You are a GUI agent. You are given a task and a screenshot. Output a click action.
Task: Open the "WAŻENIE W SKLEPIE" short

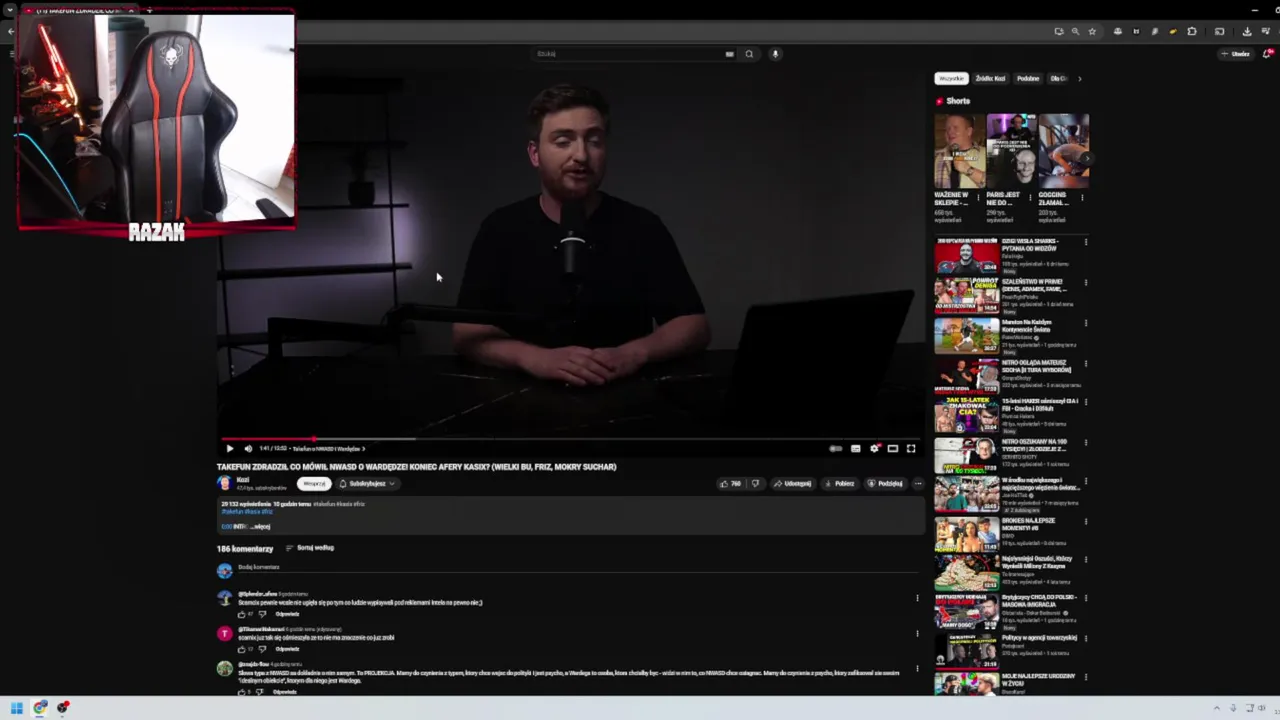click(959, 151)
